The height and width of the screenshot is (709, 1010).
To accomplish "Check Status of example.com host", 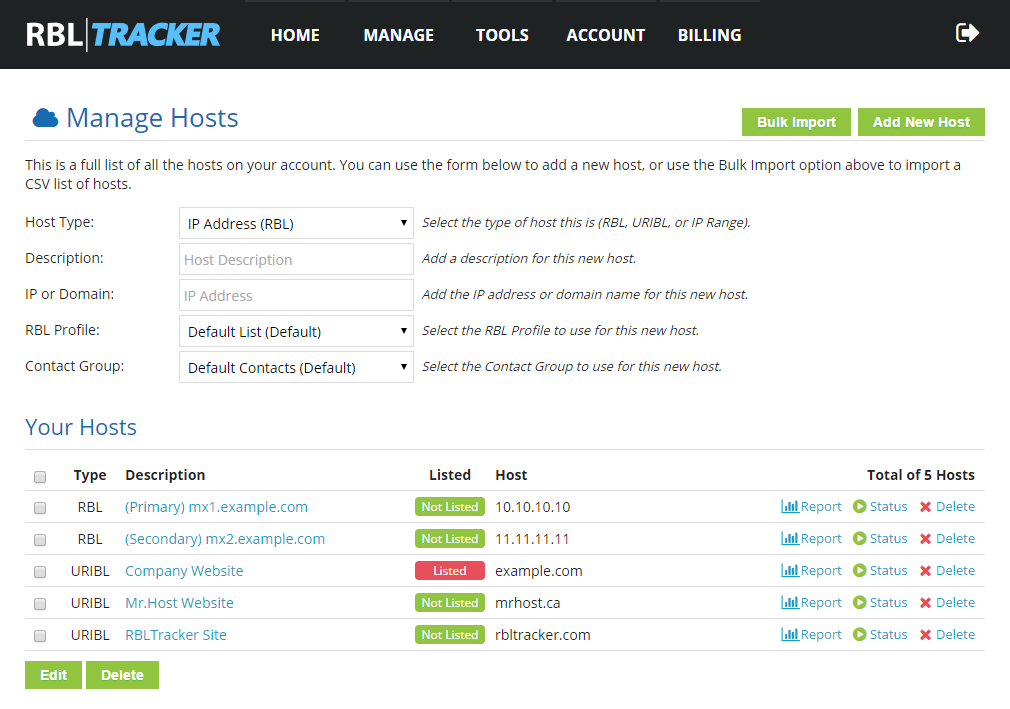I will 880,571.
